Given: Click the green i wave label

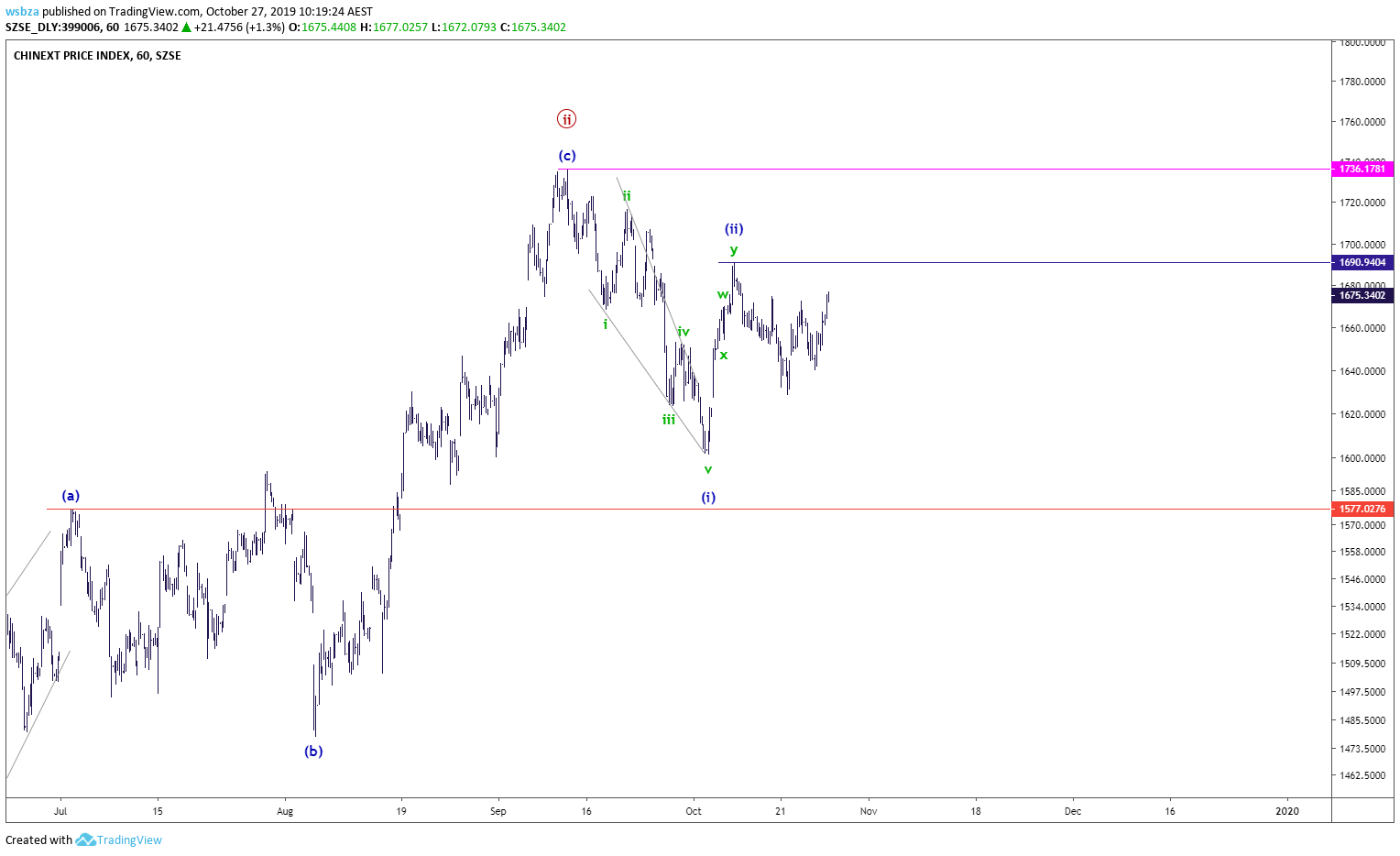Looking at the screenshot, I should click(x=606, y=324).
